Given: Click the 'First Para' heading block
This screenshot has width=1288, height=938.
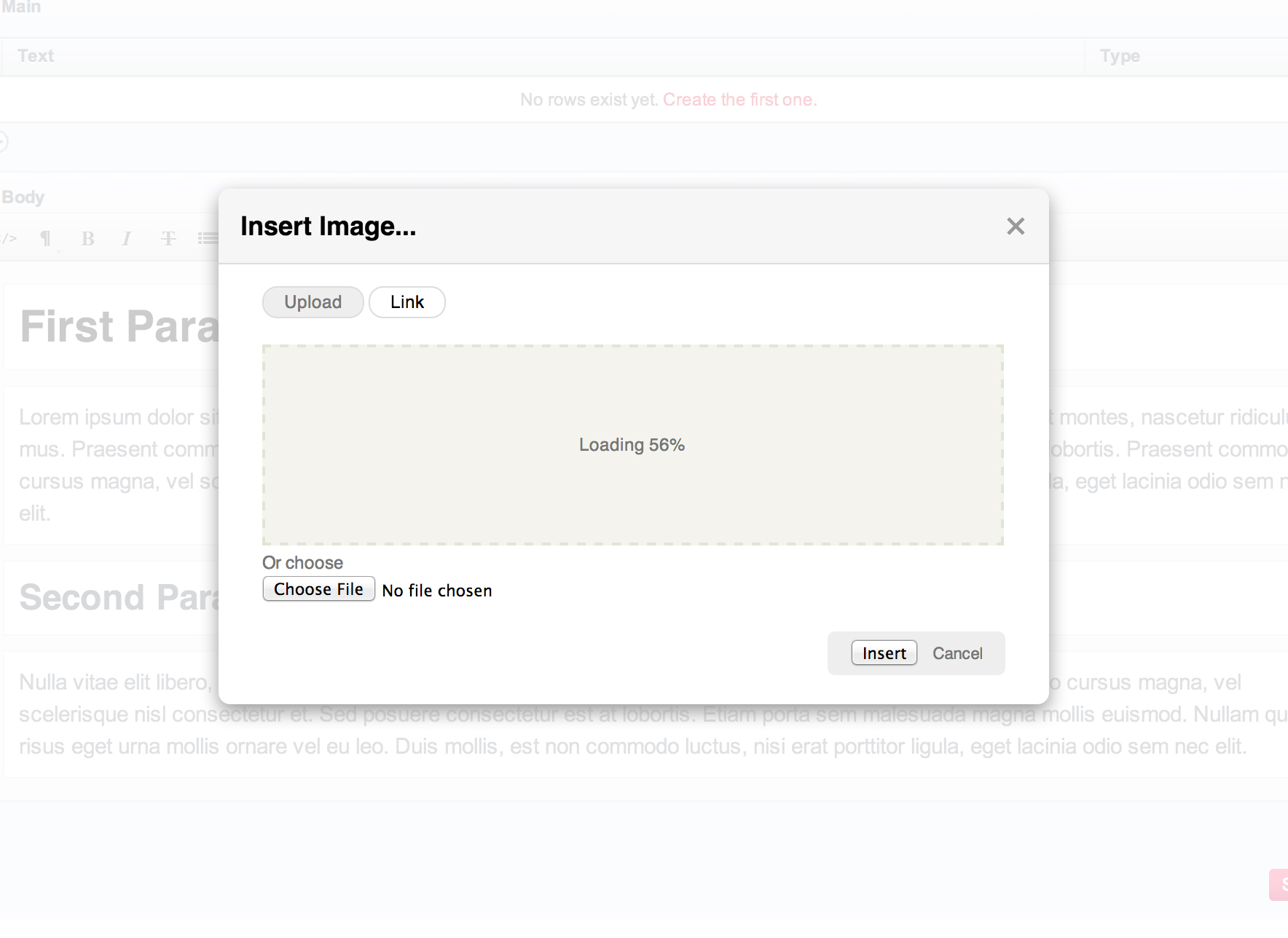Looking at the screenshot, I should point(111,327).
